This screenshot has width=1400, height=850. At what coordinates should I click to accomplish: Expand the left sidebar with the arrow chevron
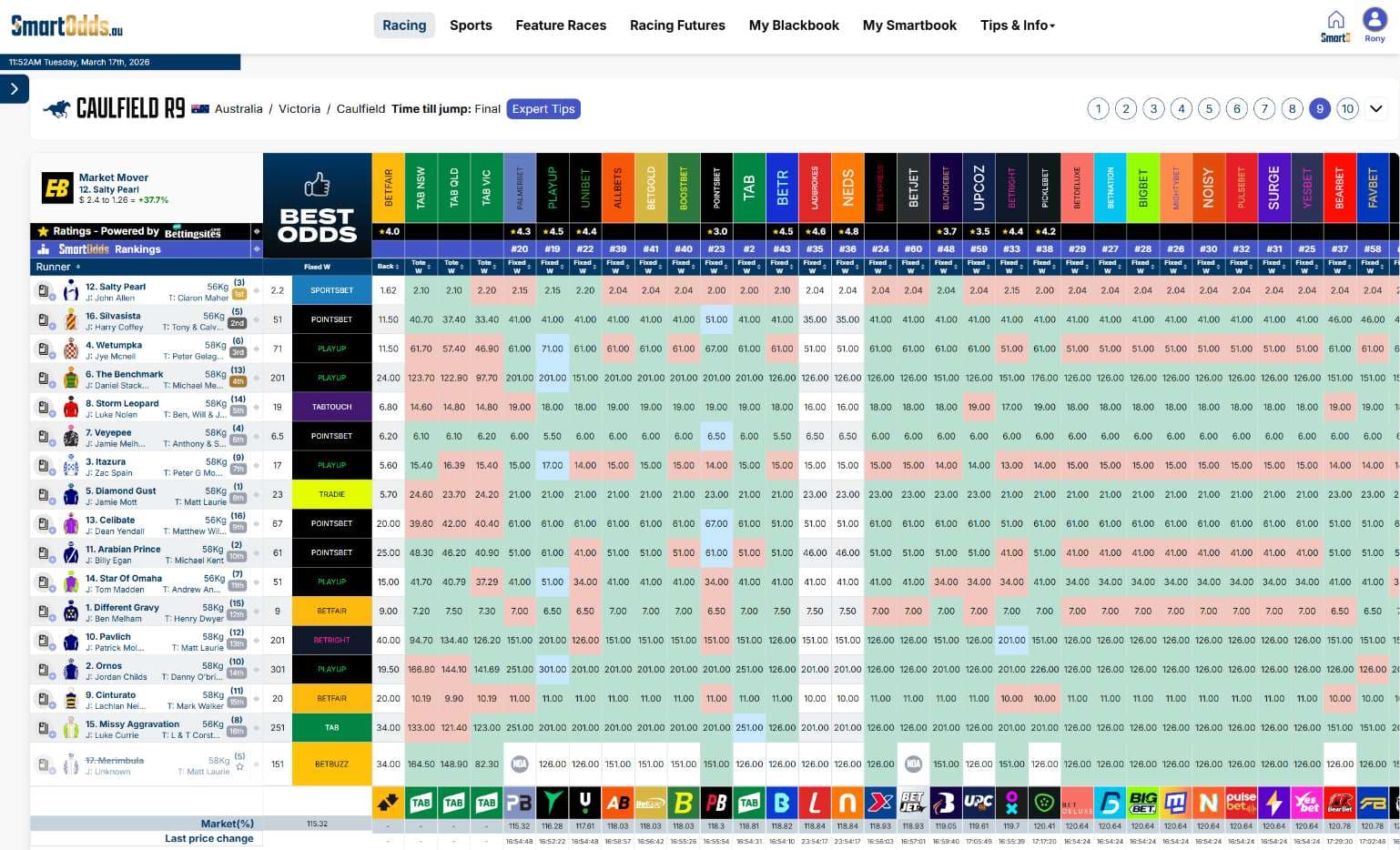[x=15, y=89]
